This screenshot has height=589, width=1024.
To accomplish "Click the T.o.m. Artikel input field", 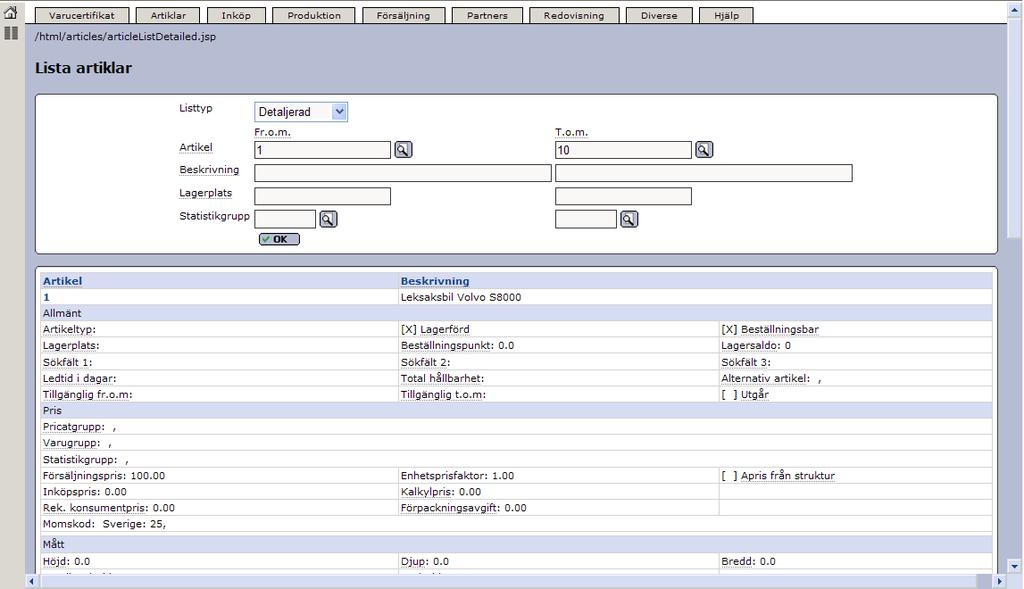I will coord(623,150).
